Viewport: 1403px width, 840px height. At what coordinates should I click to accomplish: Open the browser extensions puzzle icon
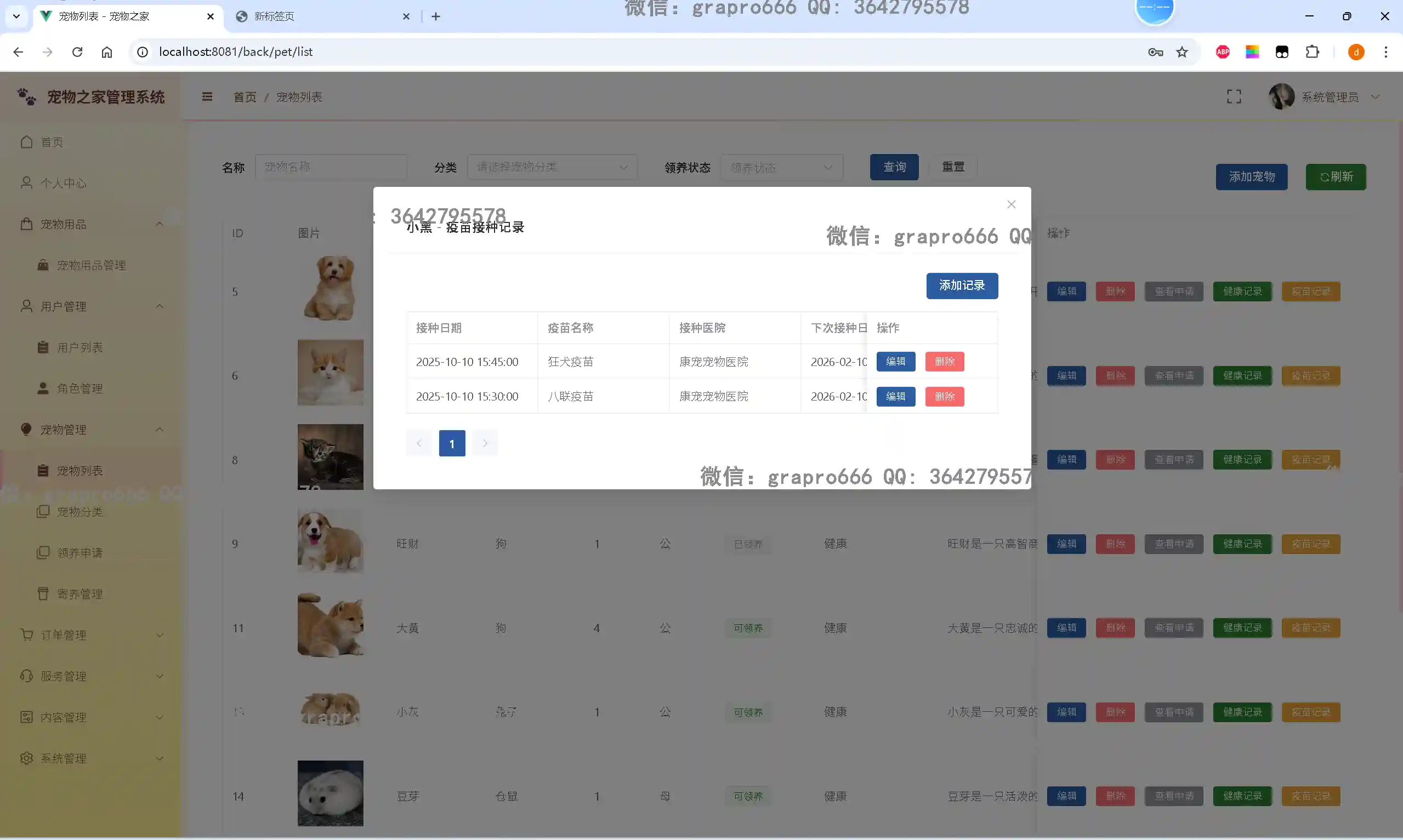point(1312,52)
